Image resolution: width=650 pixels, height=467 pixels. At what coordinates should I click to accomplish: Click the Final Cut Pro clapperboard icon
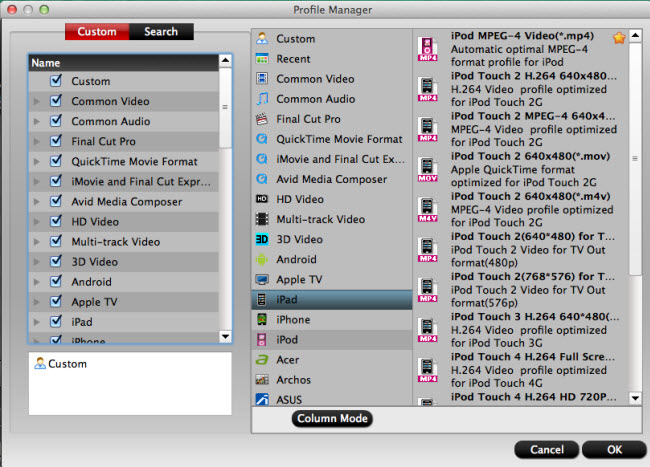262,119
